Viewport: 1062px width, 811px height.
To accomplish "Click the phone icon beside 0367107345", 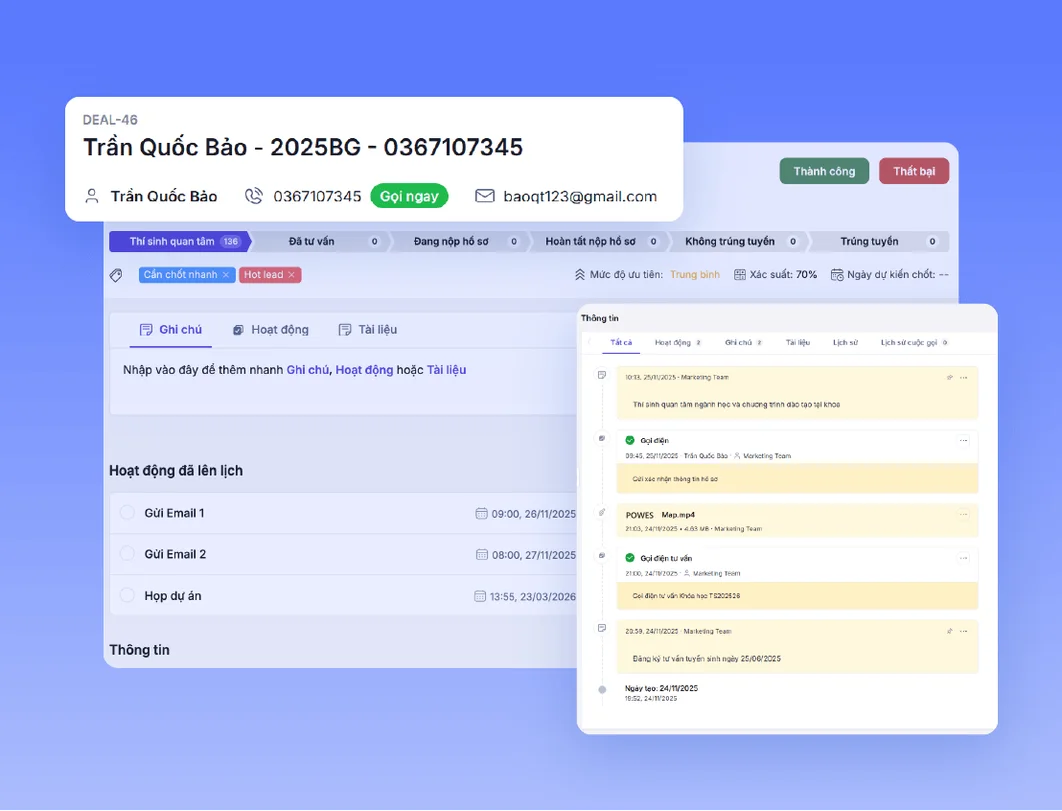I will point(254,196).
